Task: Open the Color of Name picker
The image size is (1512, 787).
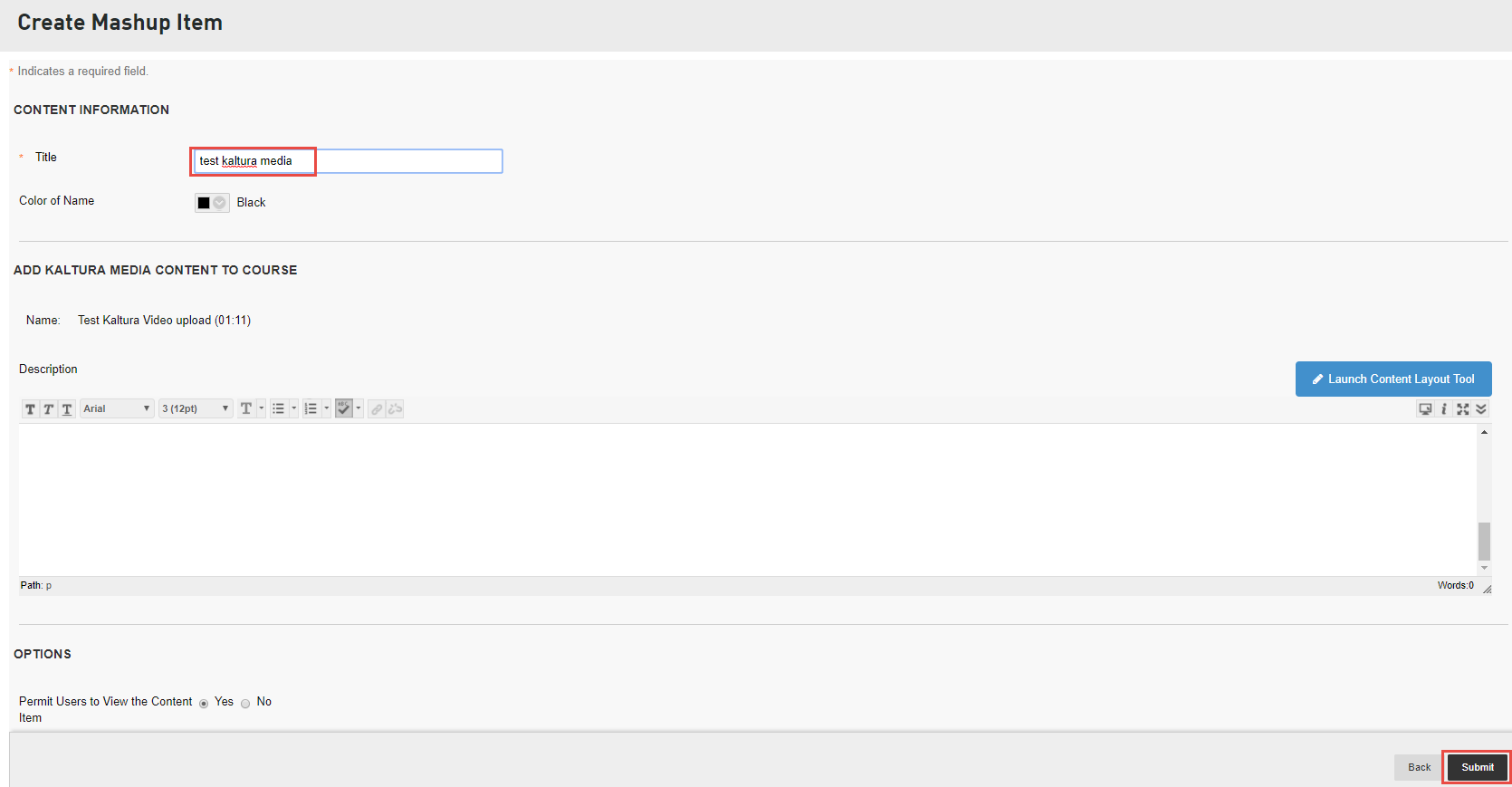Action: pos(211,203)
